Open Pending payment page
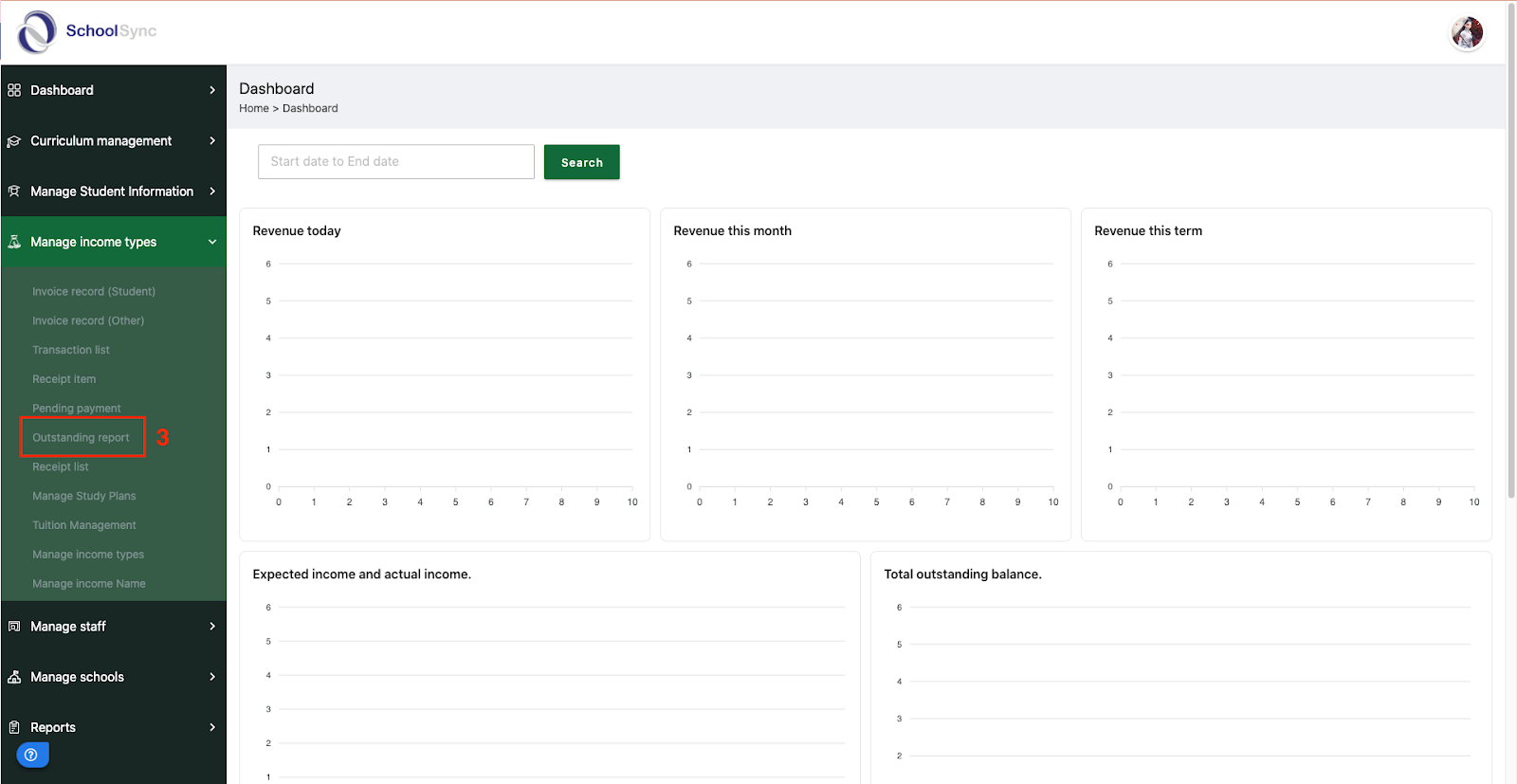Image resolution: width=1517 pixels, height=784 pixels. click(77, 409)
